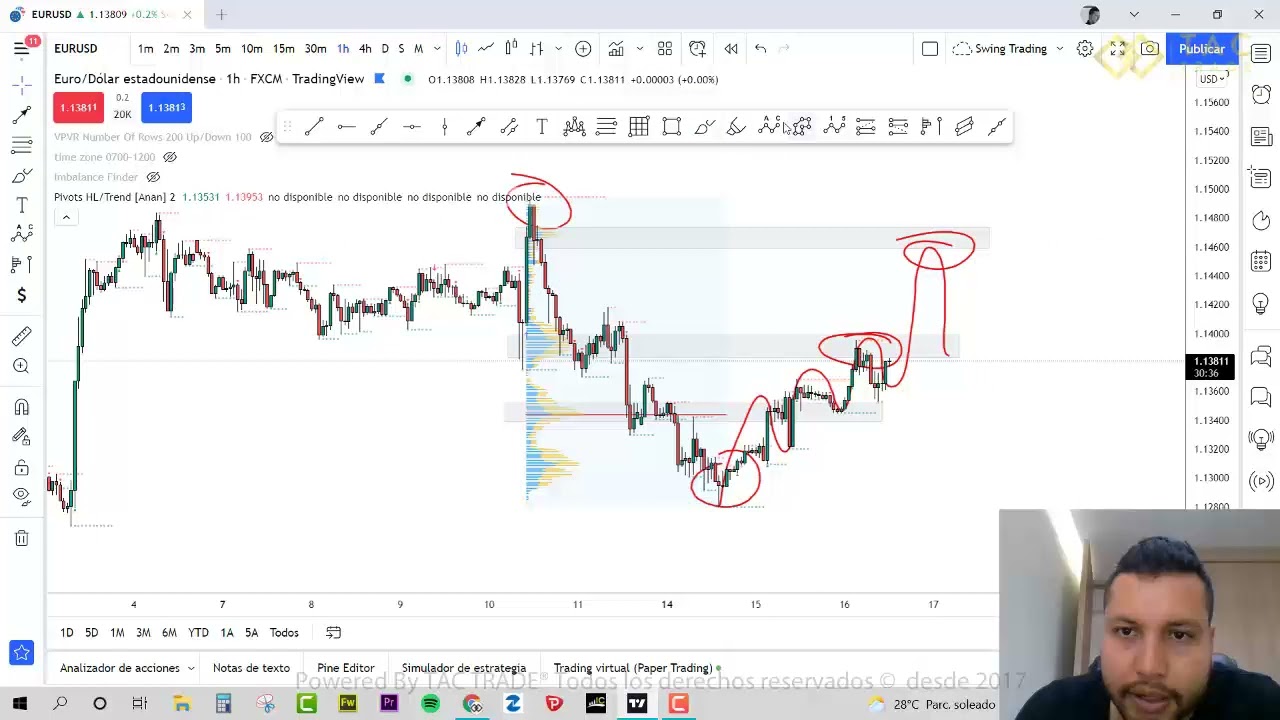Toggle visibility of Imbalance Finder indicator
The image size is (1280, 720).
(153, 177)
